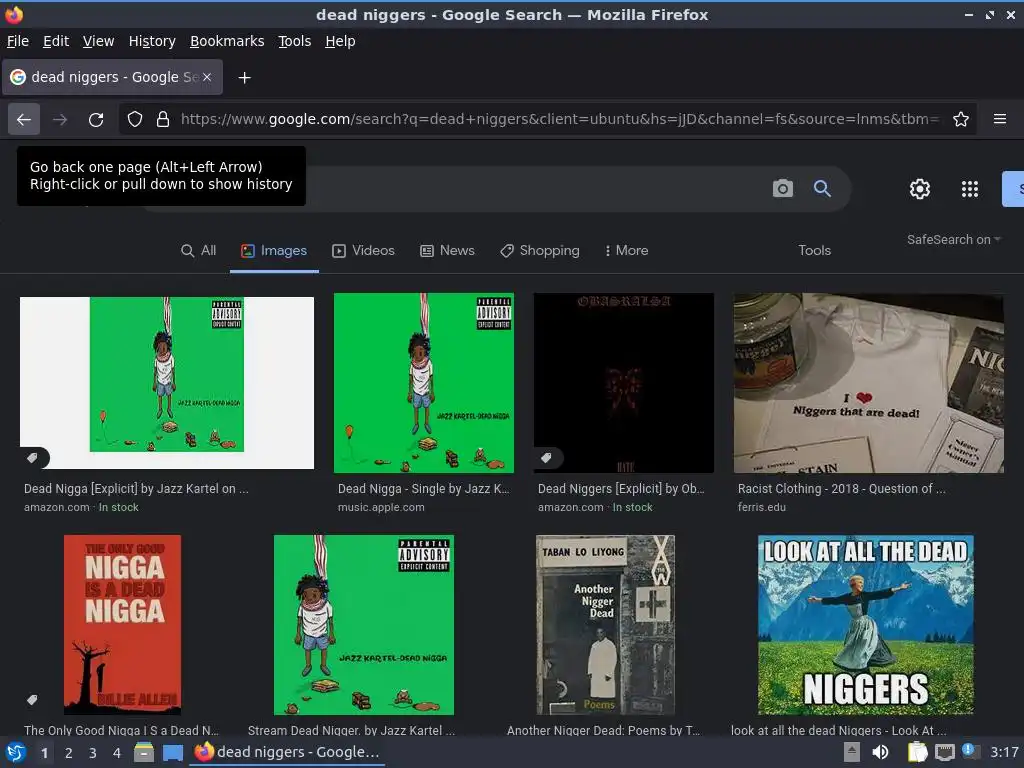1024x768 pixels.
Task: Open the Sound of Music meme thumbnail
Action: coord(866,625)
